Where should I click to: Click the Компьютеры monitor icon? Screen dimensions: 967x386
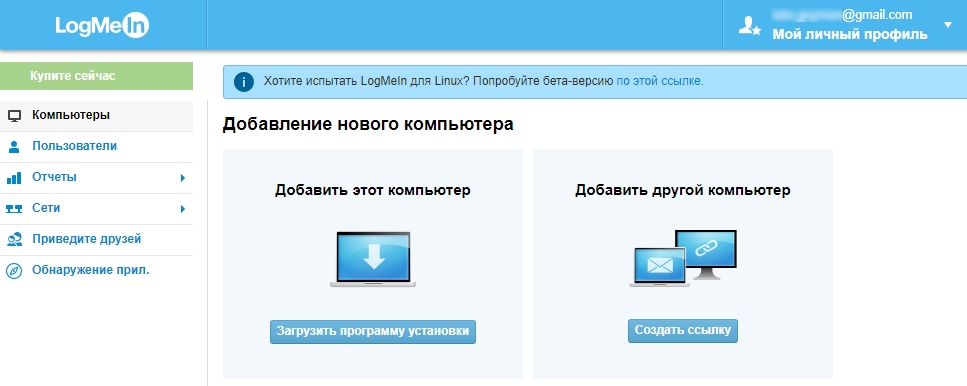[x=14, y=116]
